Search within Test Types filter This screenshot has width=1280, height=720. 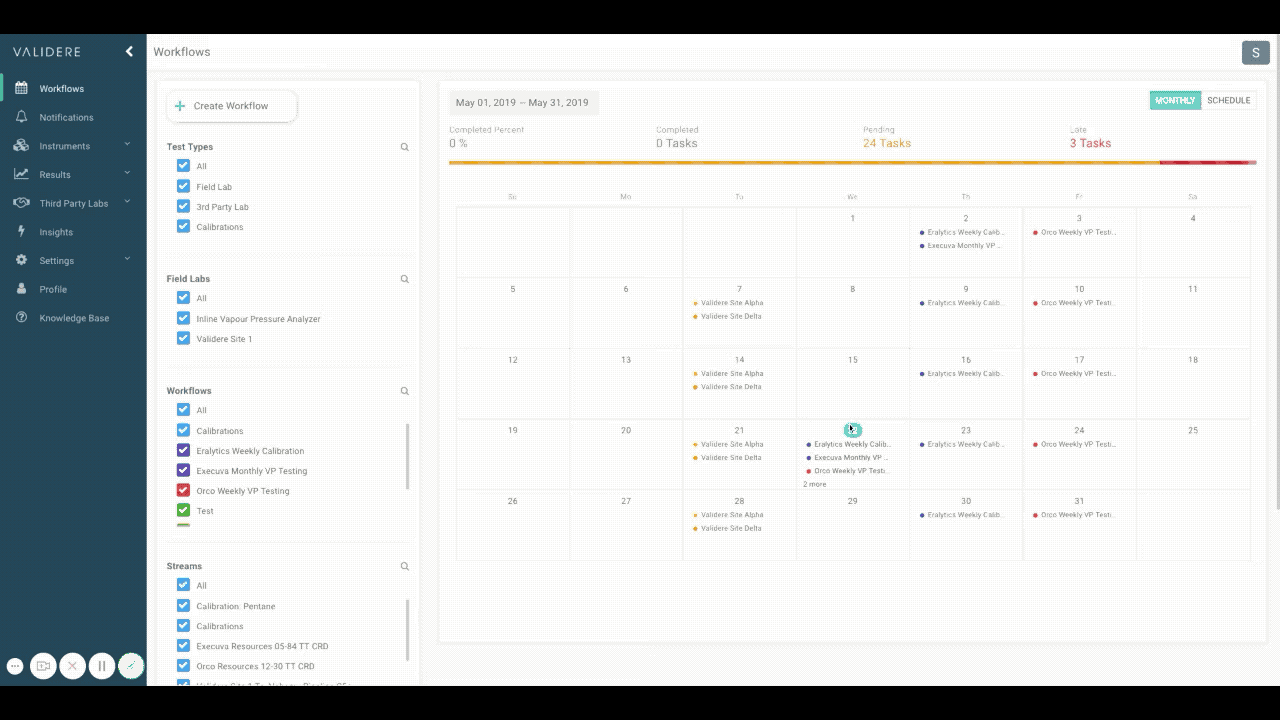(x=405, y=147)
